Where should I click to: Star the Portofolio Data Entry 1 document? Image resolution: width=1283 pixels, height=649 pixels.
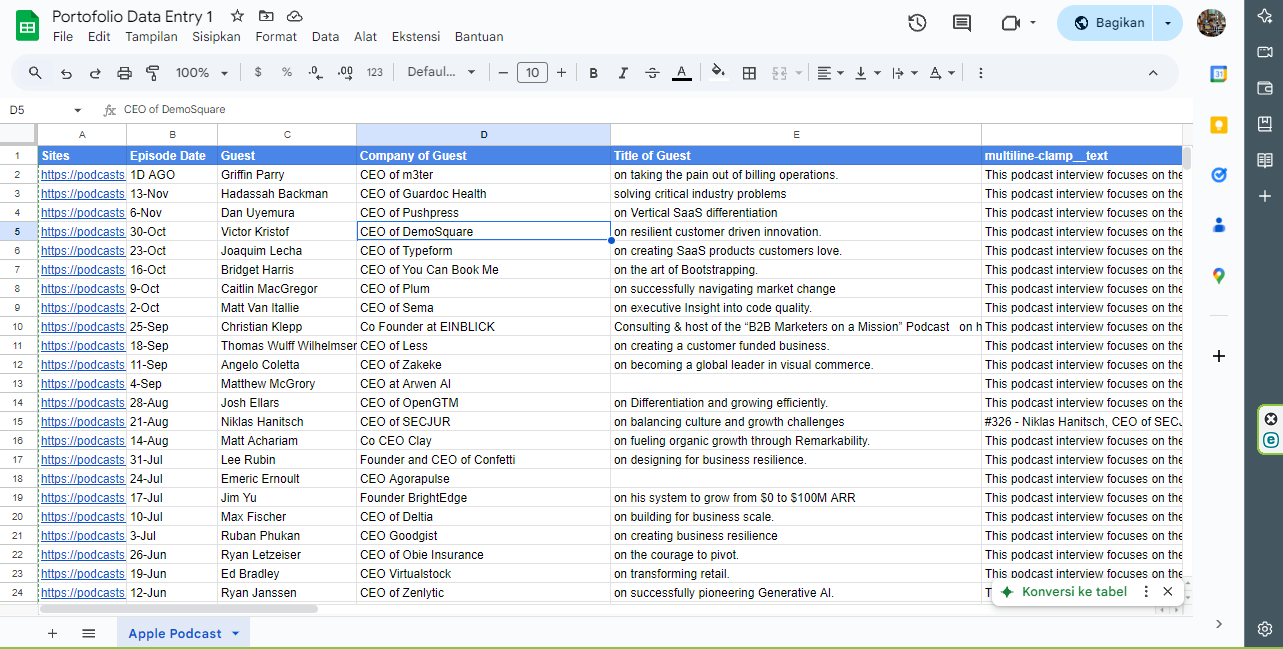pyautogui.click(x=237, y=16)
